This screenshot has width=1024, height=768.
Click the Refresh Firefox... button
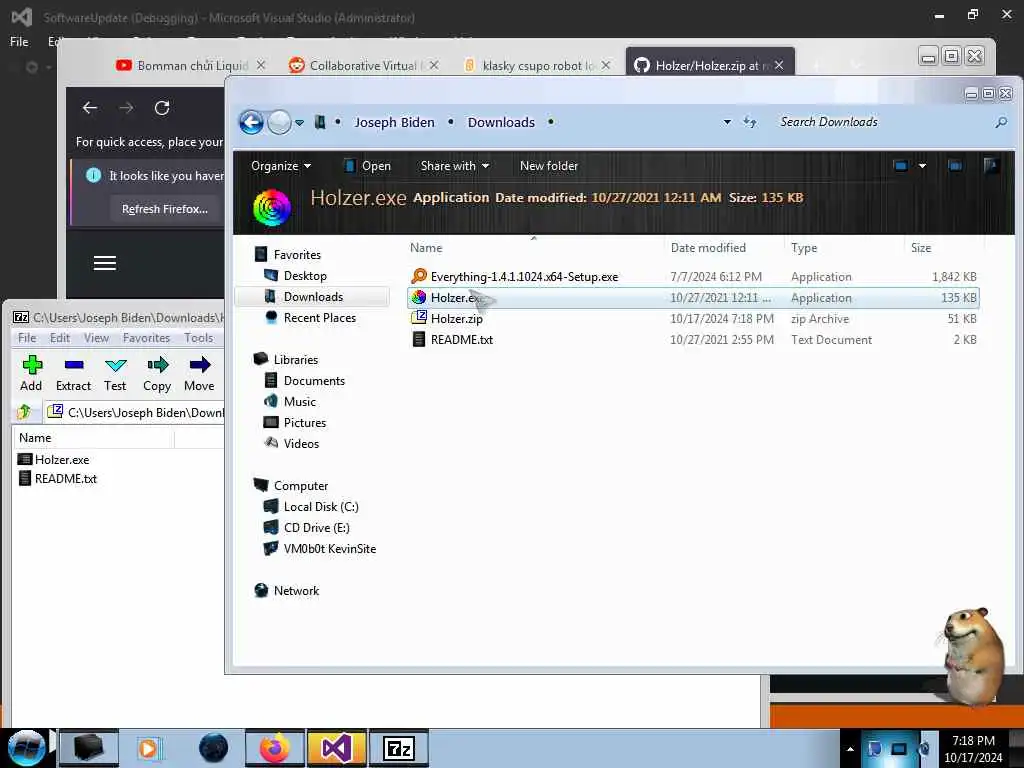coord(165,209)
